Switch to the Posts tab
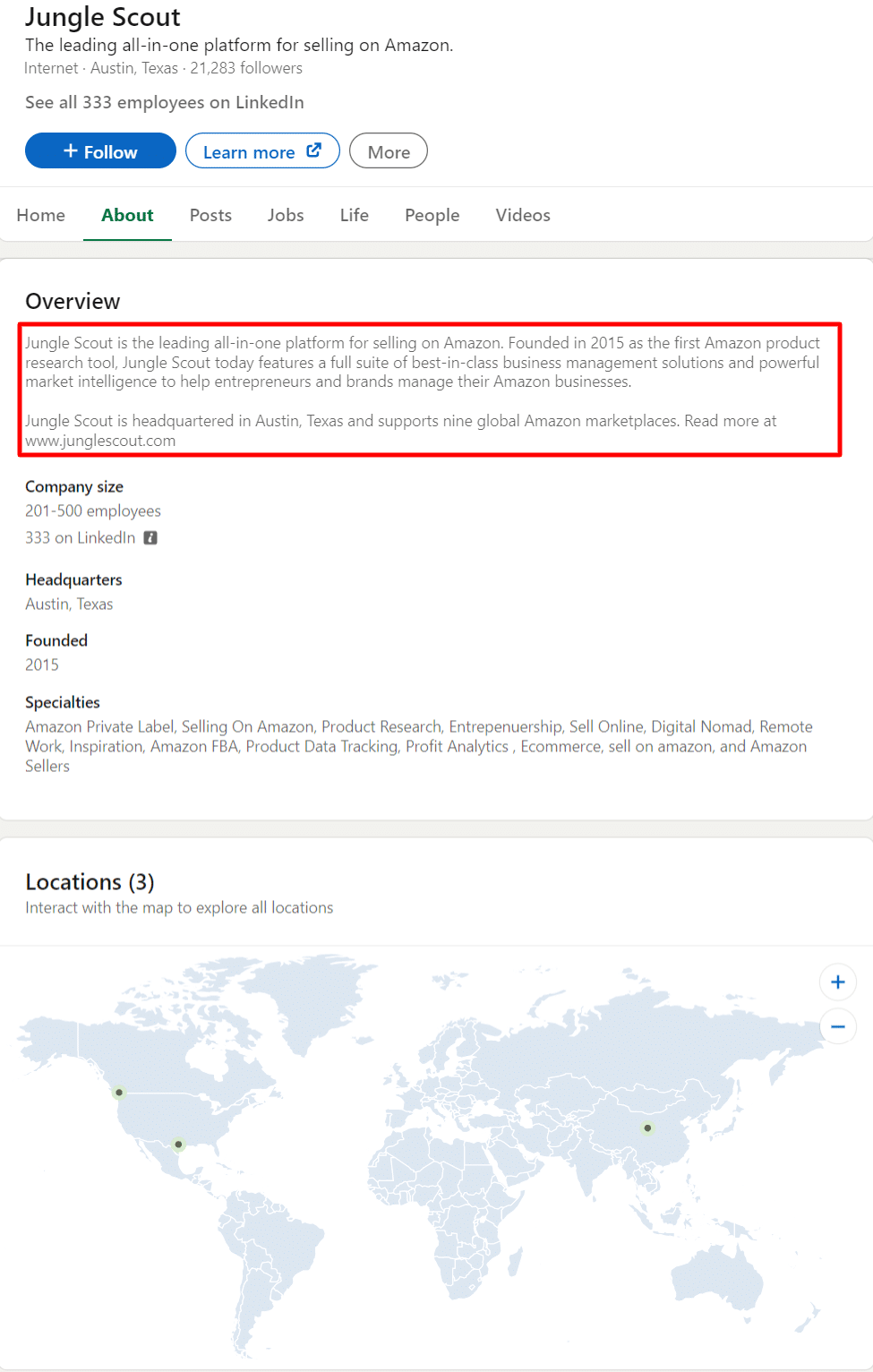The height and width of the screenshot is (1372, 873). 210,215
